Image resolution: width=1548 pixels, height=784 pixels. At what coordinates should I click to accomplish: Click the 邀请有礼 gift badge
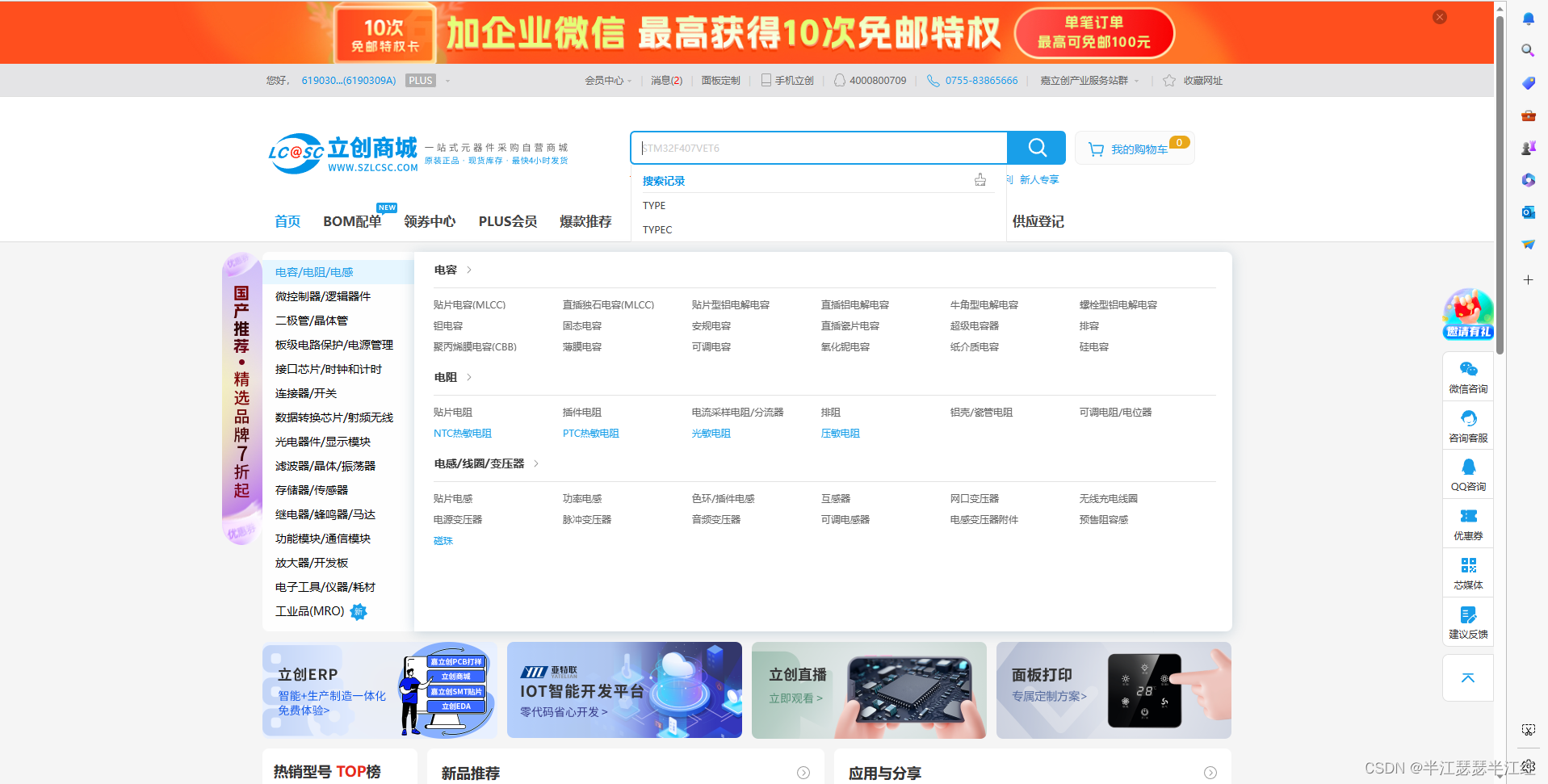pos(1468,314)
